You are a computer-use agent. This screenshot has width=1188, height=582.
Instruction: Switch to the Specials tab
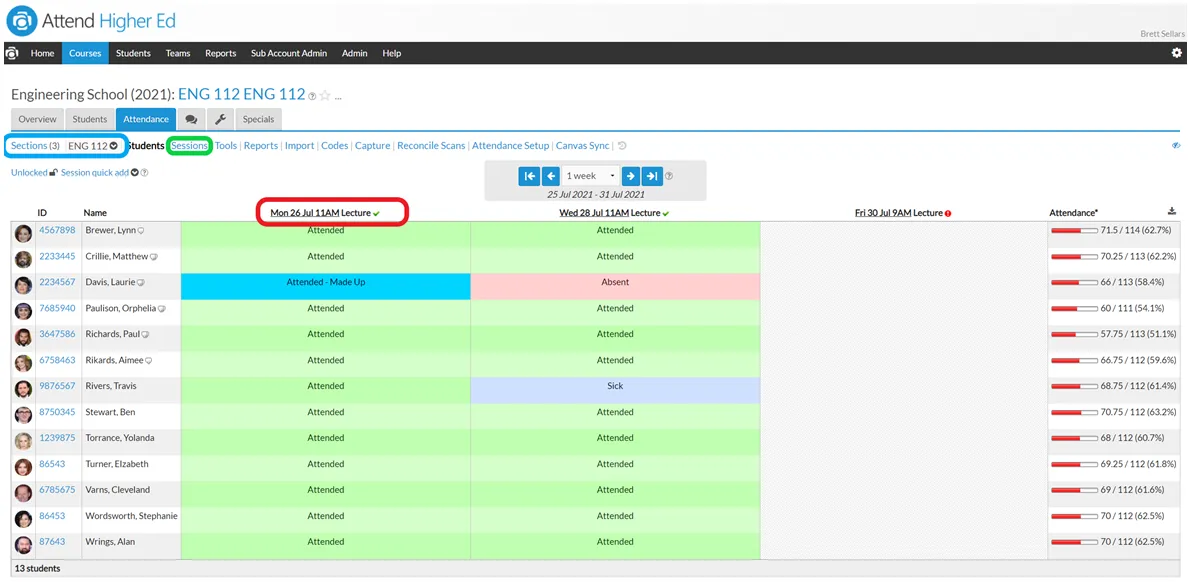pyautogui.click(x=258, y=120)
